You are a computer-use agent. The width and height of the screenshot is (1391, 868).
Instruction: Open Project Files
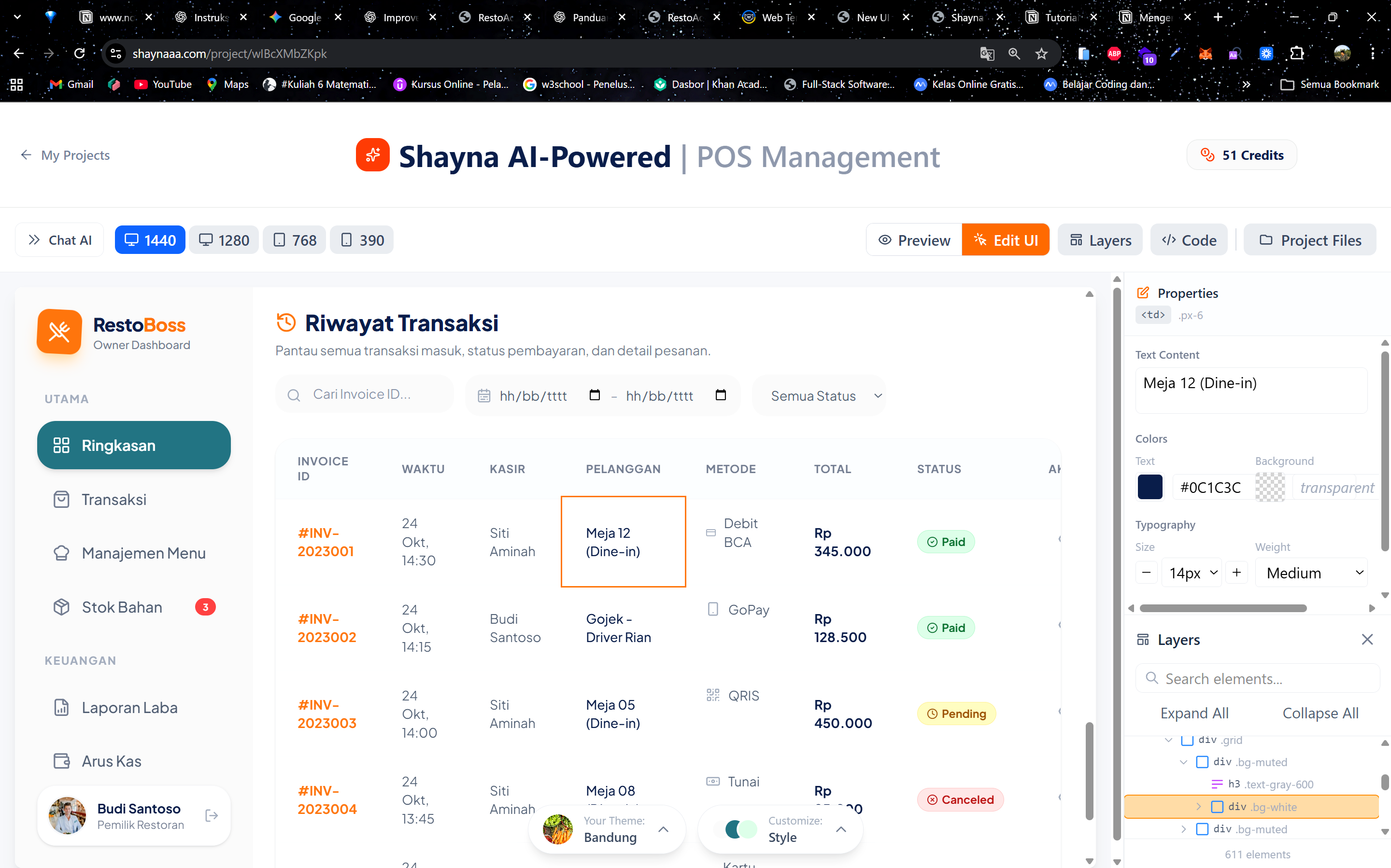pos(1310,239)
